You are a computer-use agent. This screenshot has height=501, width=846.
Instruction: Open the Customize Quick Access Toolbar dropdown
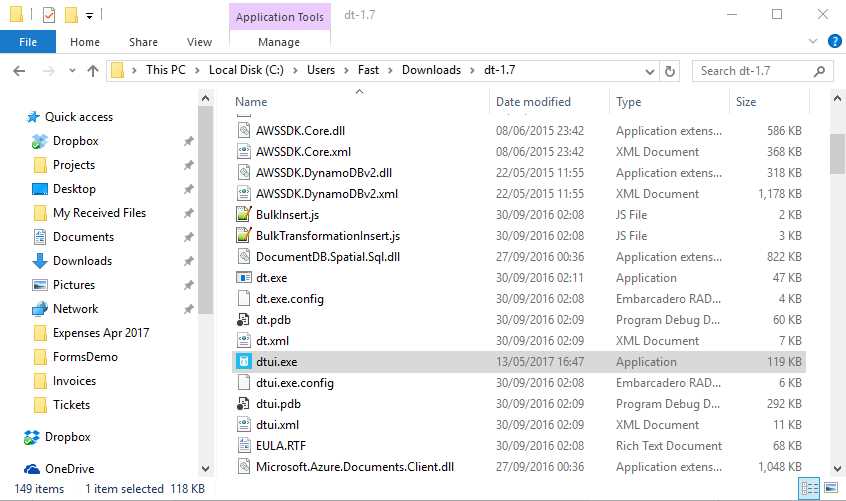90,16
